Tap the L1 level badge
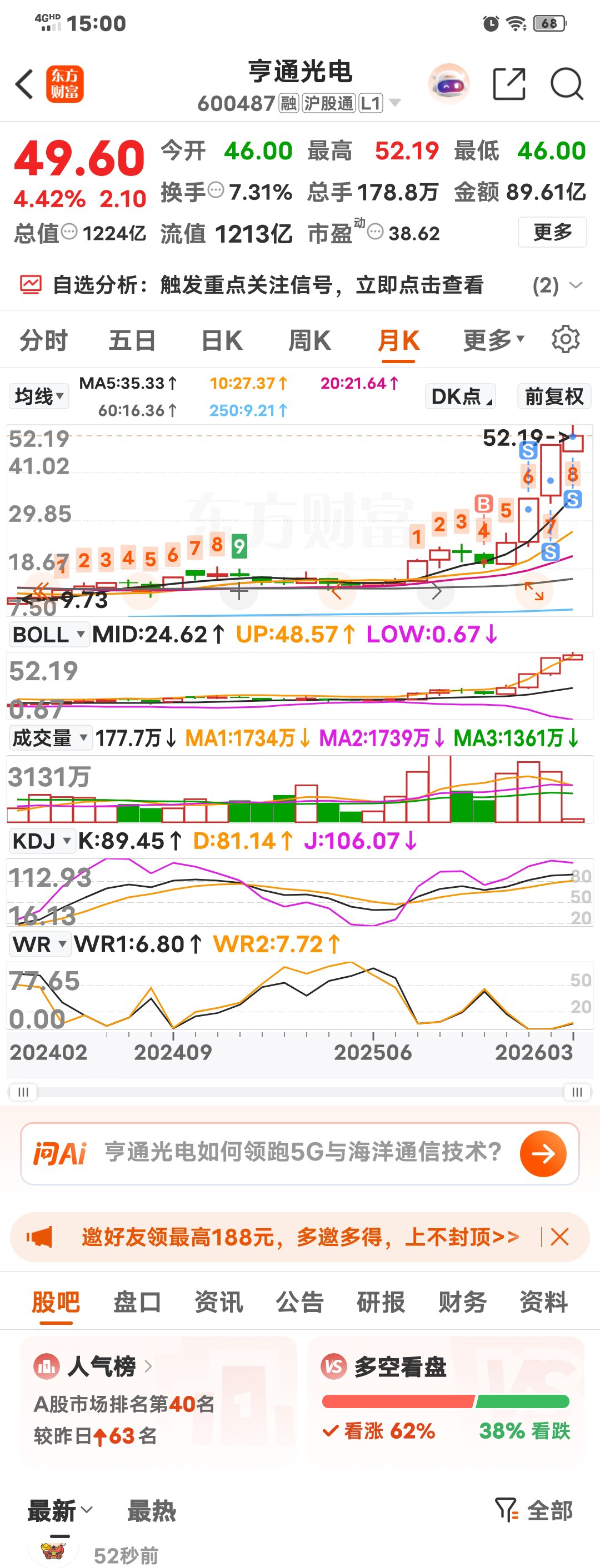Screen dimensions: 600x1568 [371, 103]
